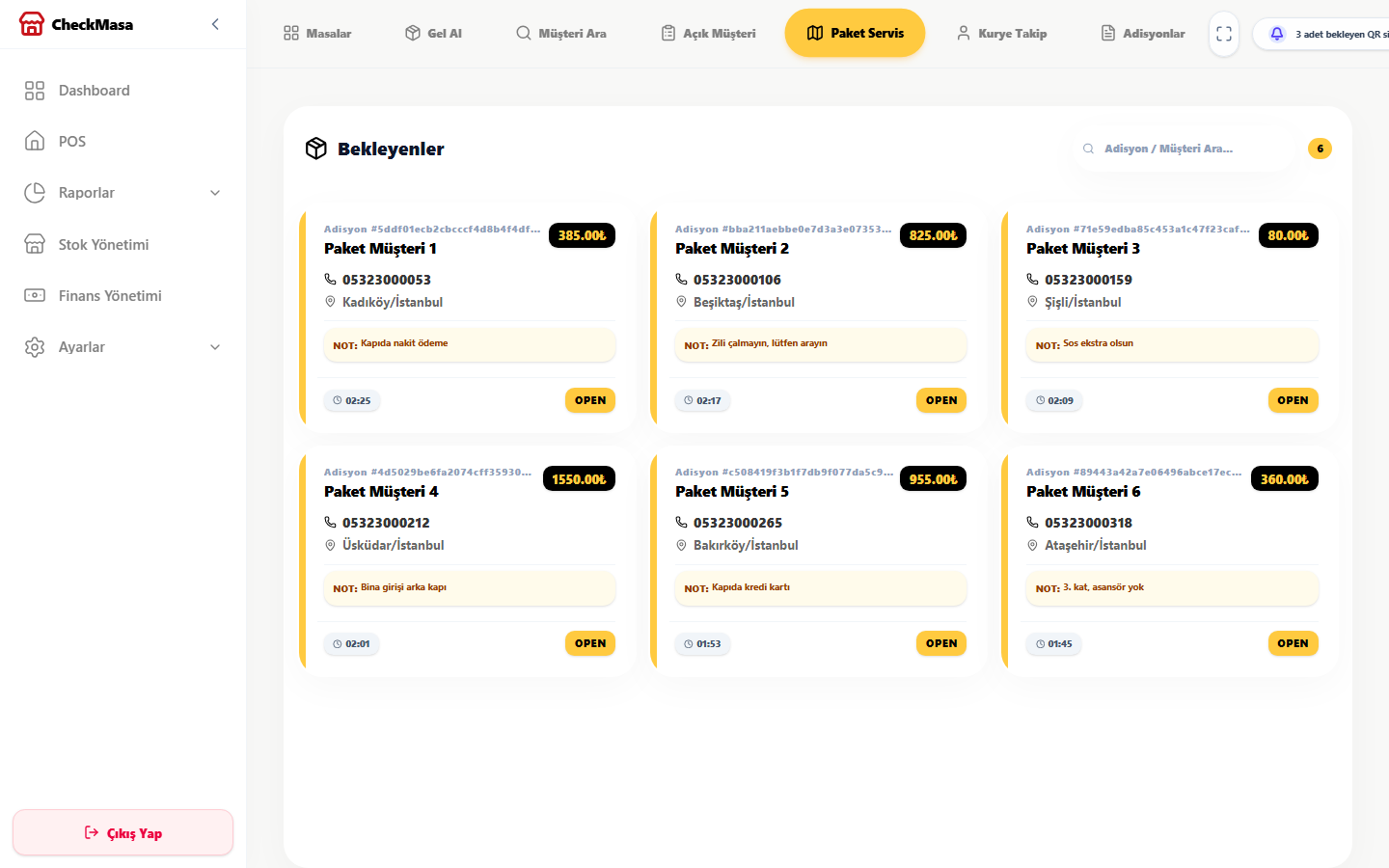Click the notification bell icon
1389x868 pixels.
(1277, 34)
